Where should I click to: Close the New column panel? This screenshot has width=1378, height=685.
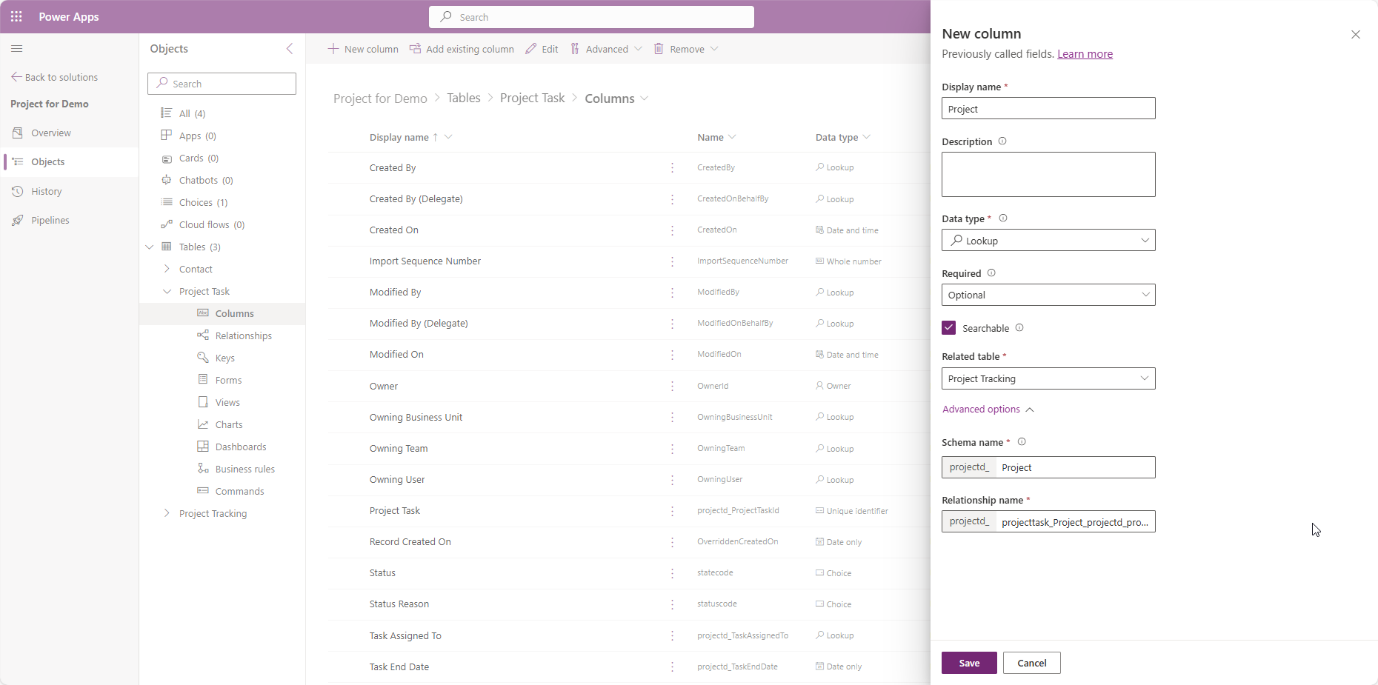[1355, 34]
